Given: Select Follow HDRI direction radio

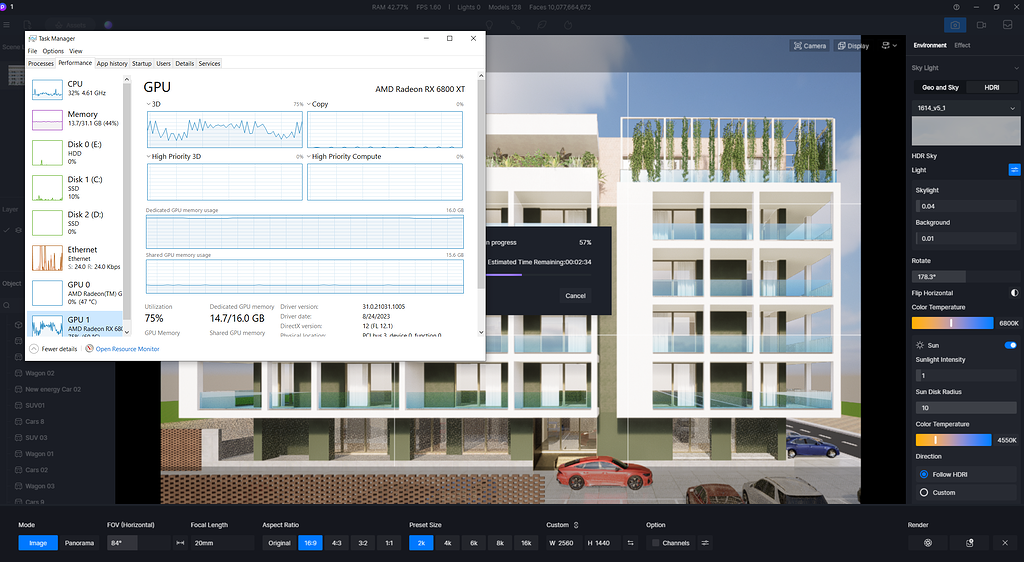Looking at the screenshot, I should [923, 475].
